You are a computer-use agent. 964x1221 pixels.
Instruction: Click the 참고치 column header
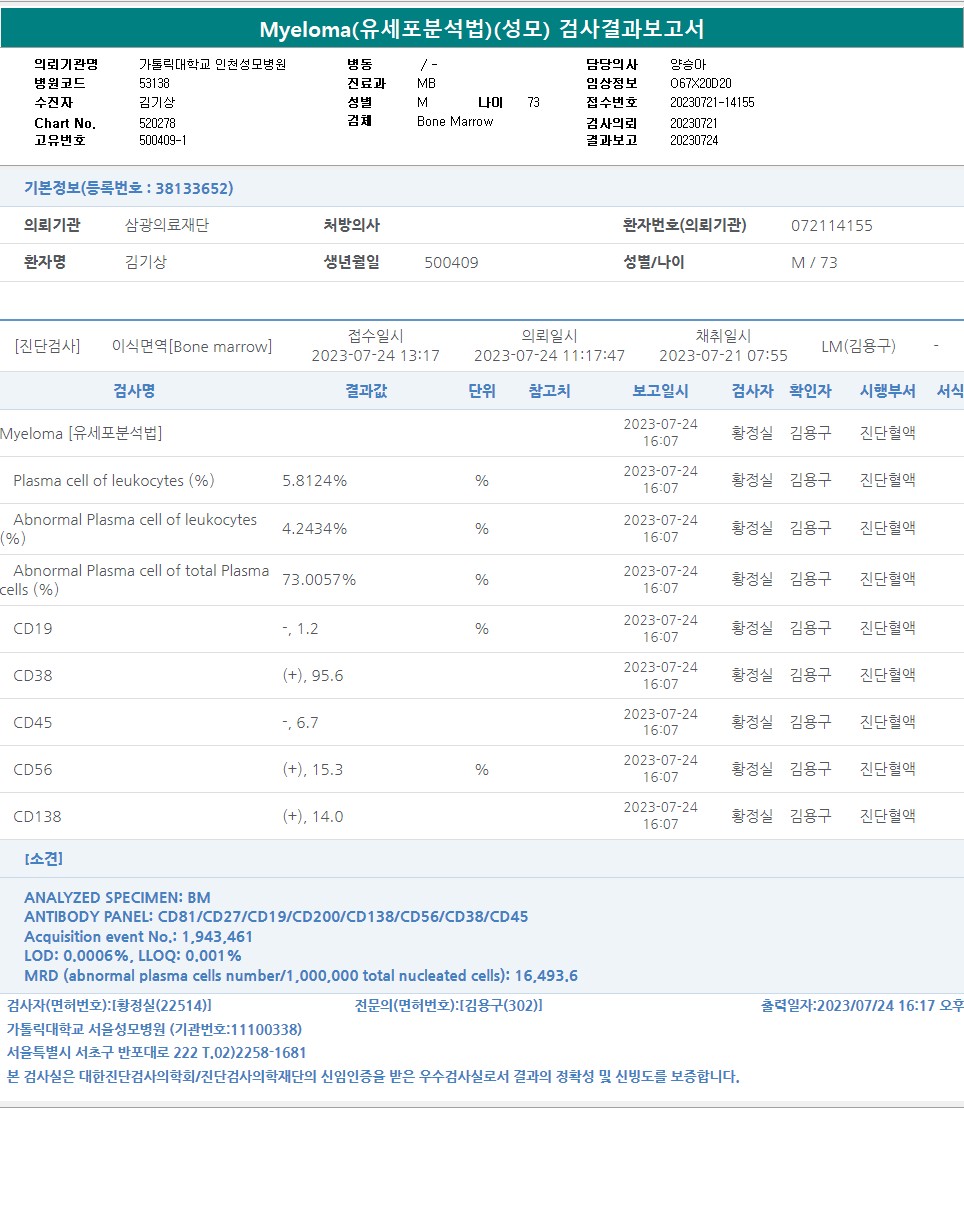pyautogui.click(x=549, y=391)
